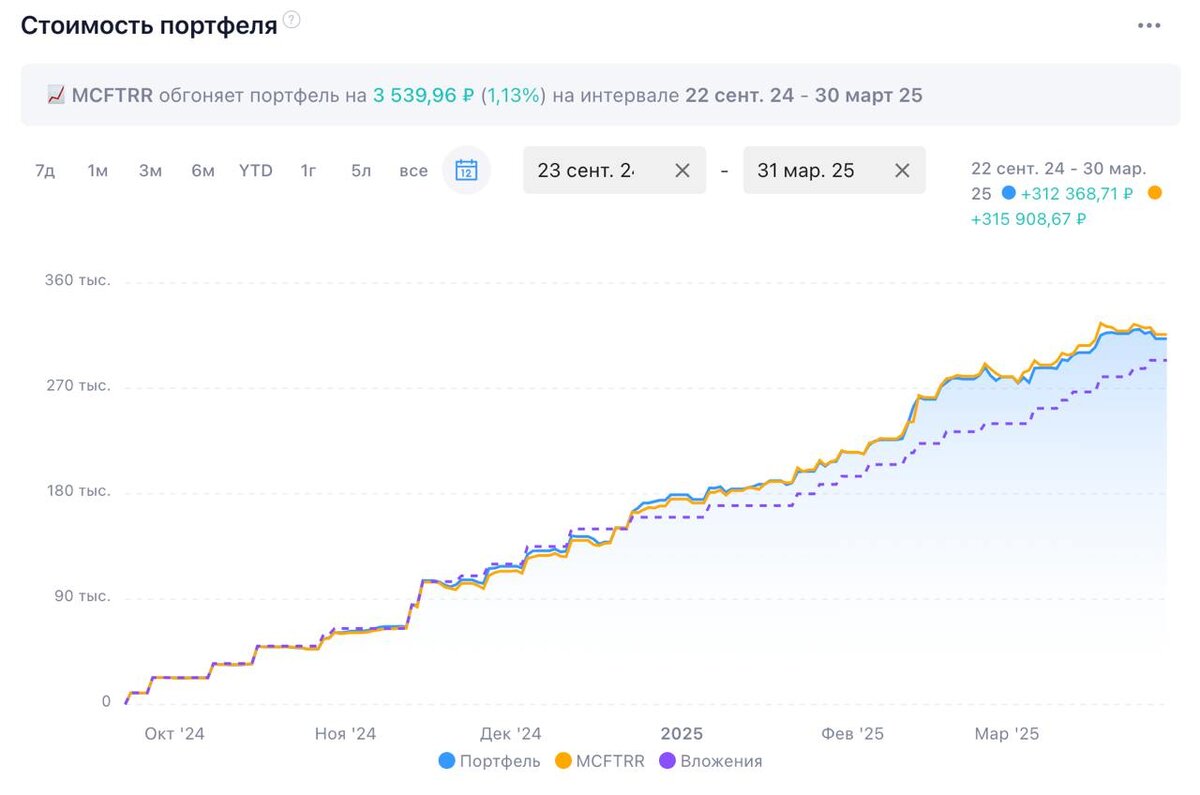This screenshot has width=1200, height=795.
Task: Click the 180 тыс. axis label
Action: [77, 491]
